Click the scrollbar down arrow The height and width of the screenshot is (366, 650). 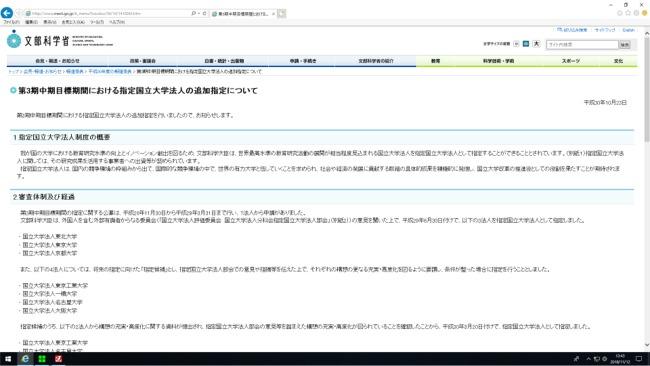point(646,344)
